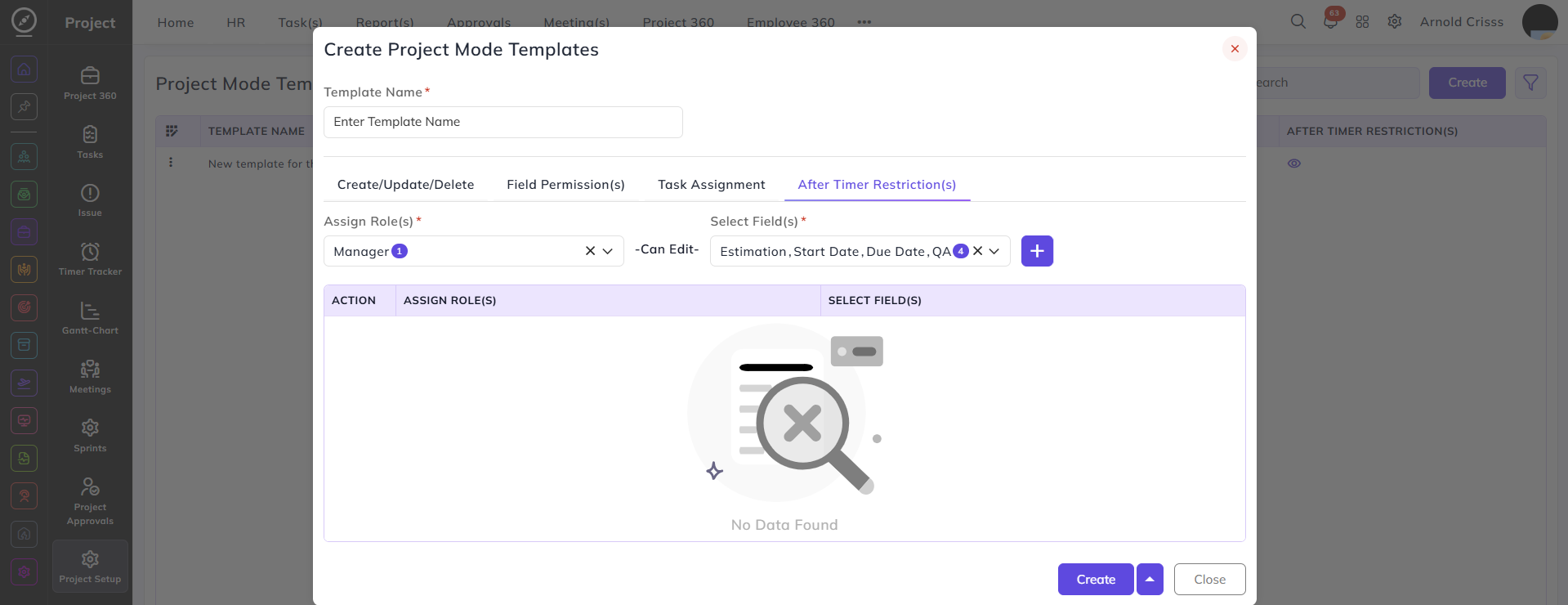The height and width of the screenshot is (605, 1568).
Task: Click the more menu ellipsis in the top navigation
Action: pos(864,22)
